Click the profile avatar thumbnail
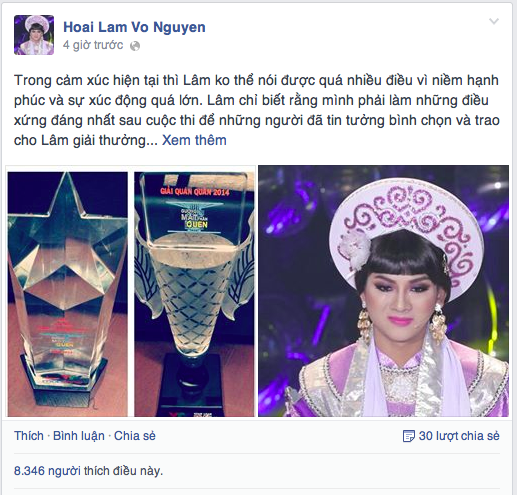The height and width of the screenshot is (495, 517). (34, 35)
